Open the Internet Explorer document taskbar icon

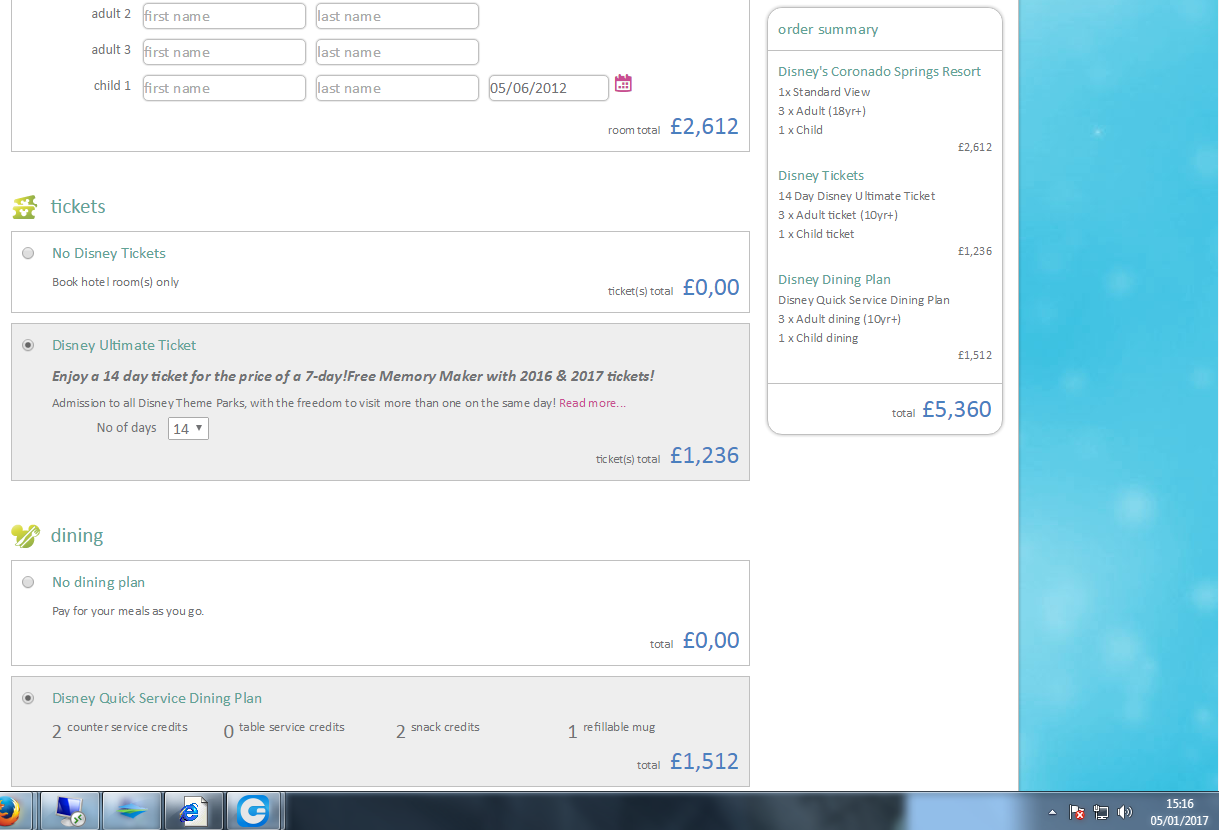click(194, 812)
